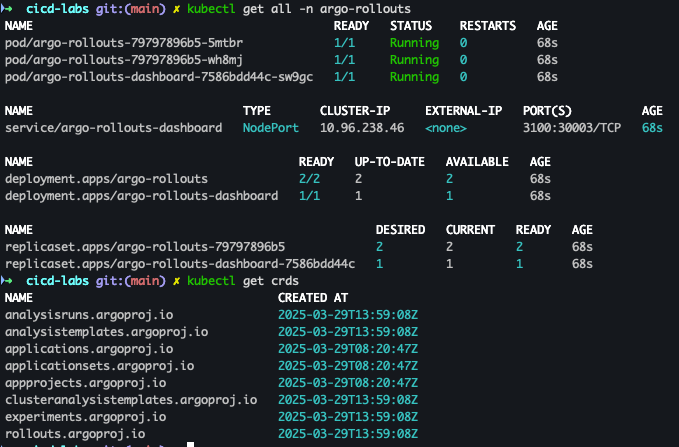The width and height of the screenshot is (679, 447).
Task: Click the DESIRED column header
Action: click(x=401, y=230)
